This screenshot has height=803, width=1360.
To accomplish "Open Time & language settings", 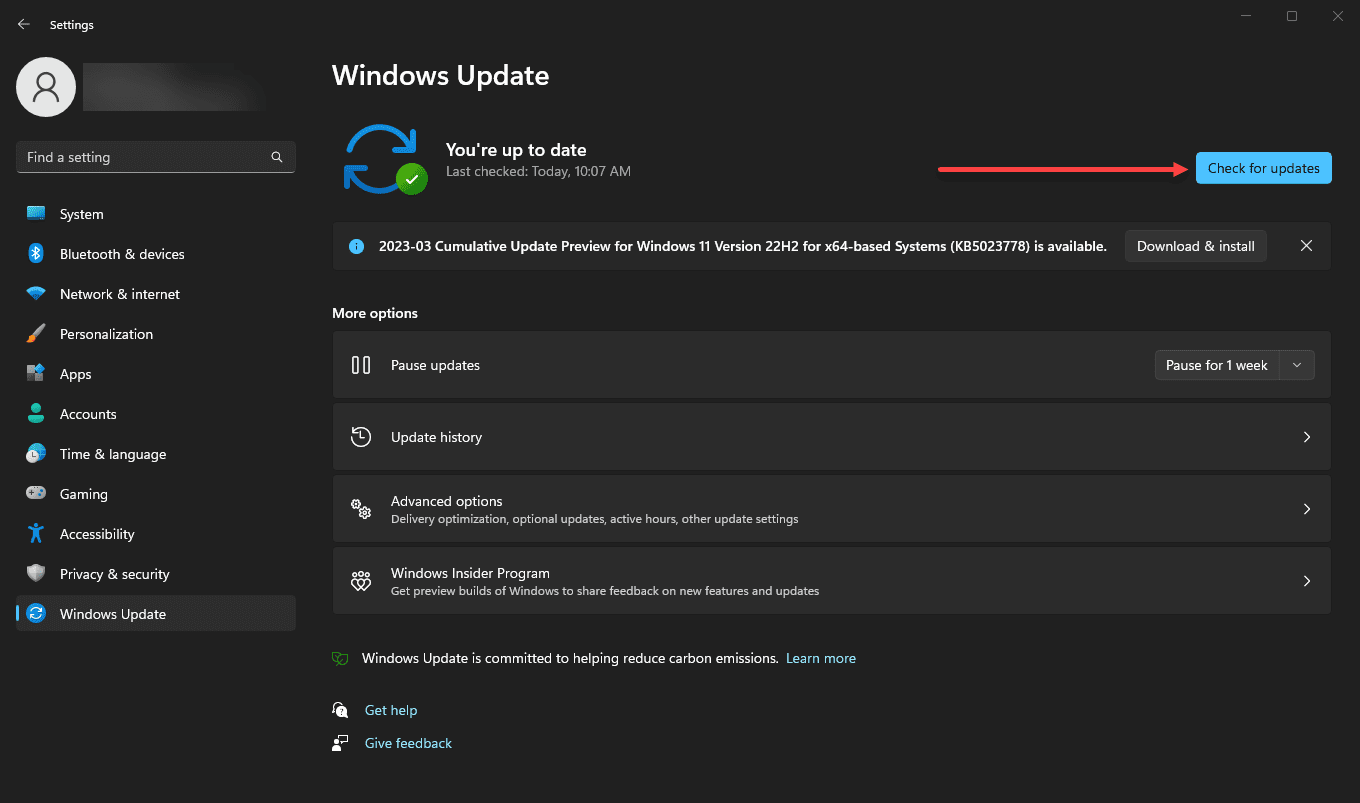I will pos(156,454).
